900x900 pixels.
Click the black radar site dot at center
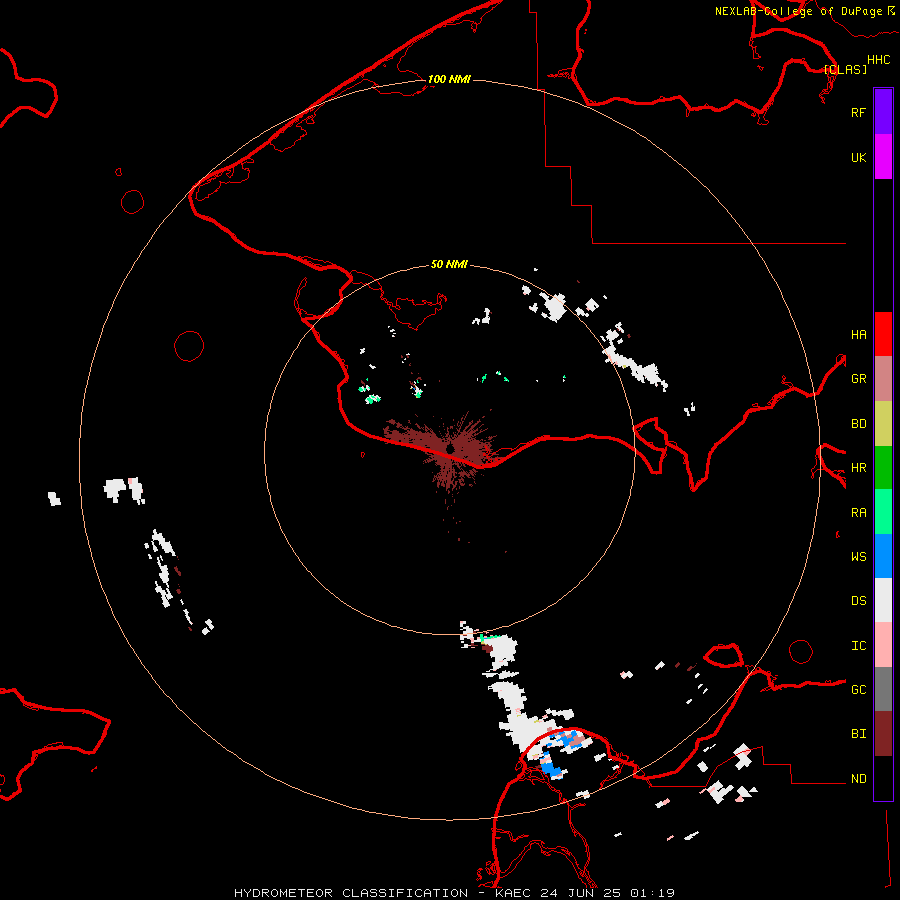pyautogui.click(x=451, y=448)
